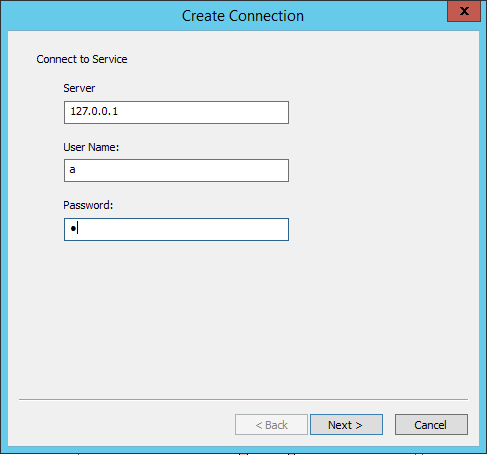Image resolution: width=487 pixels, height=455 pixels.
Task: Close the dialog with the red X
Action: [464, 11]
